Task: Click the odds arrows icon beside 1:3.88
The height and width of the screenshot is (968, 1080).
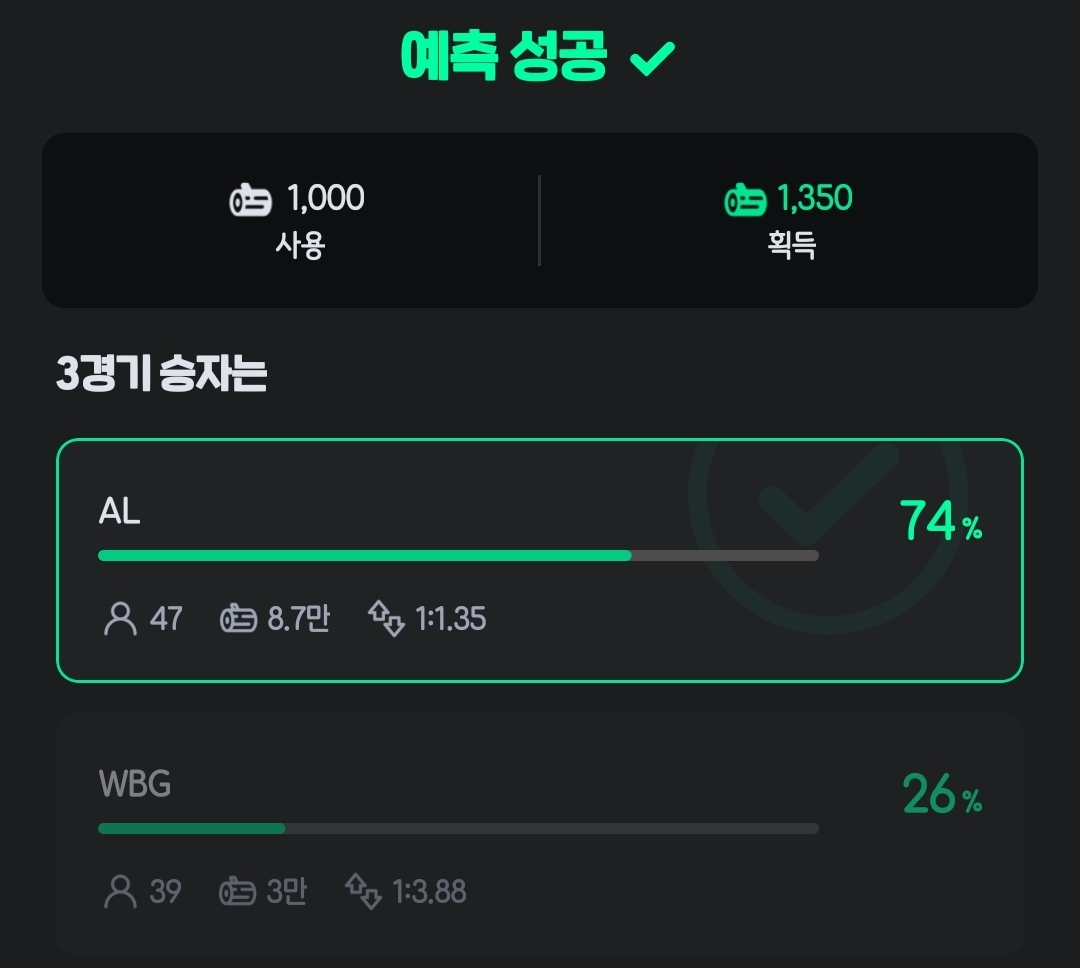Action: [363, 890]
